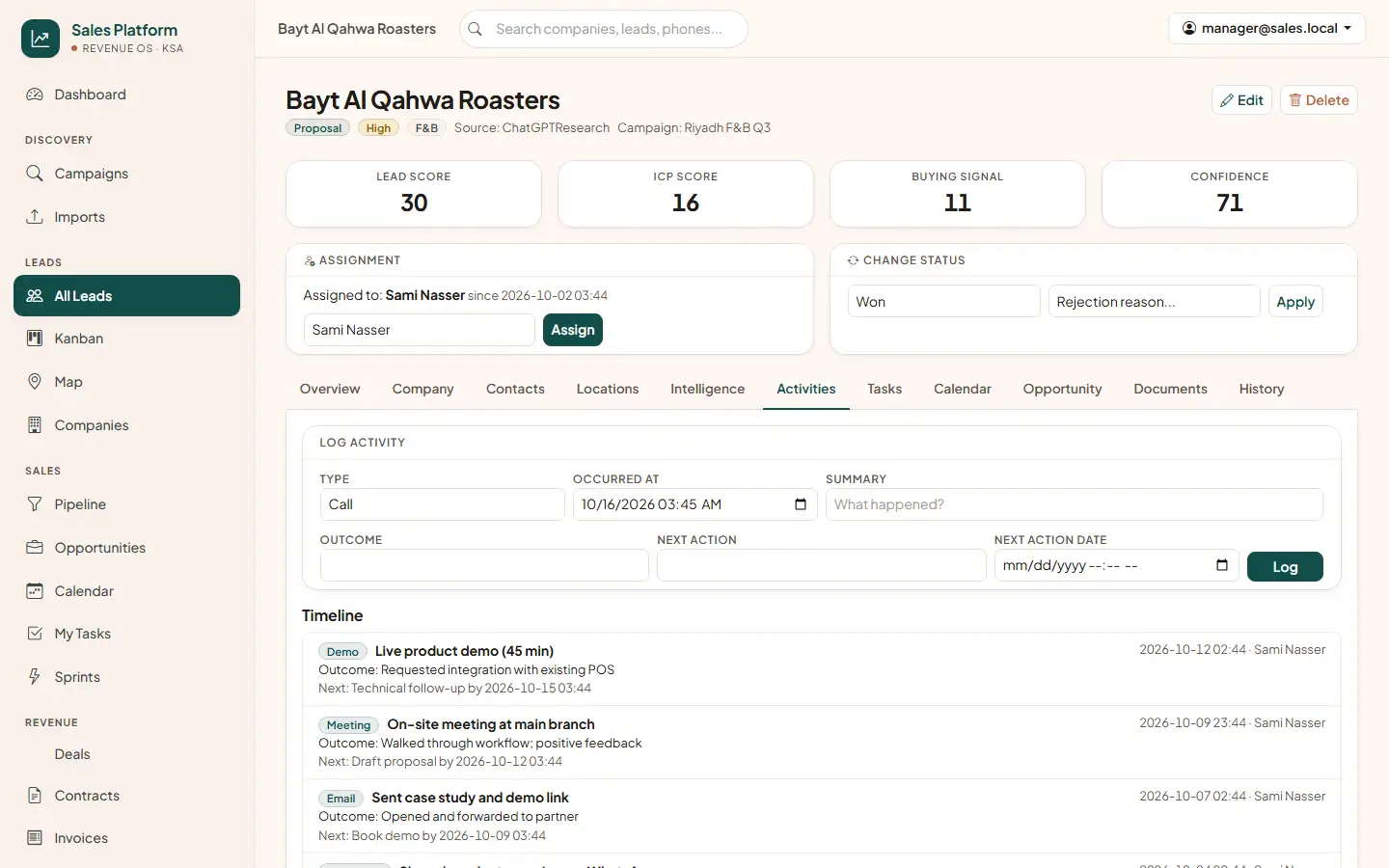Open the Kanban board view
The image size is (1389, 868).
[126, 339]
